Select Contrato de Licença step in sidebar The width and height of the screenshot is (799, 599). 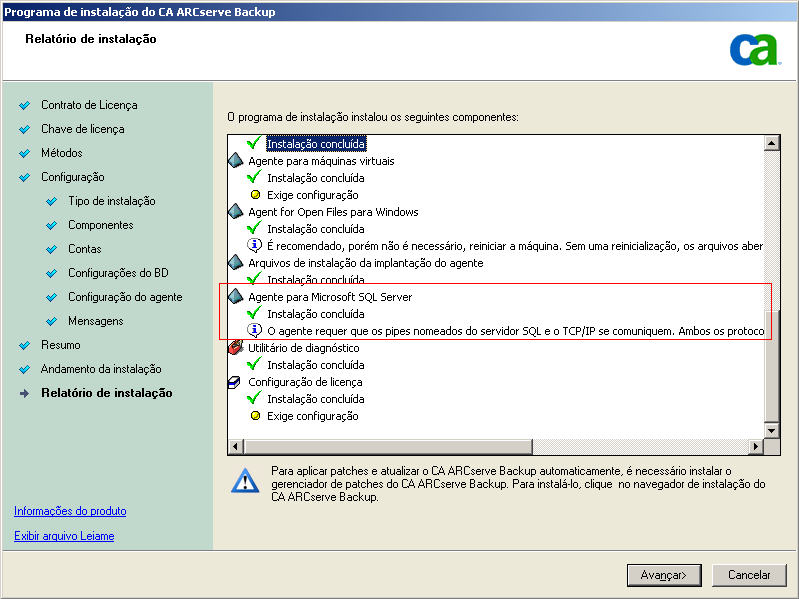(89, 105)
